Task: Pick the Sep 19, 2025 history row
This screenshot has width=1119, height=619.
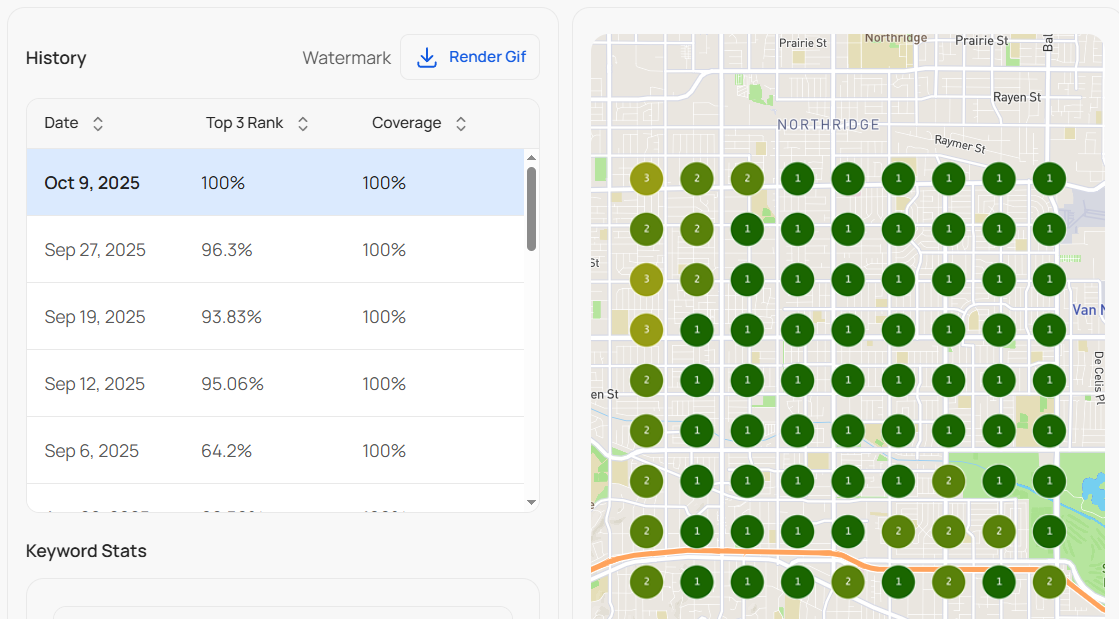Action: 275,317
